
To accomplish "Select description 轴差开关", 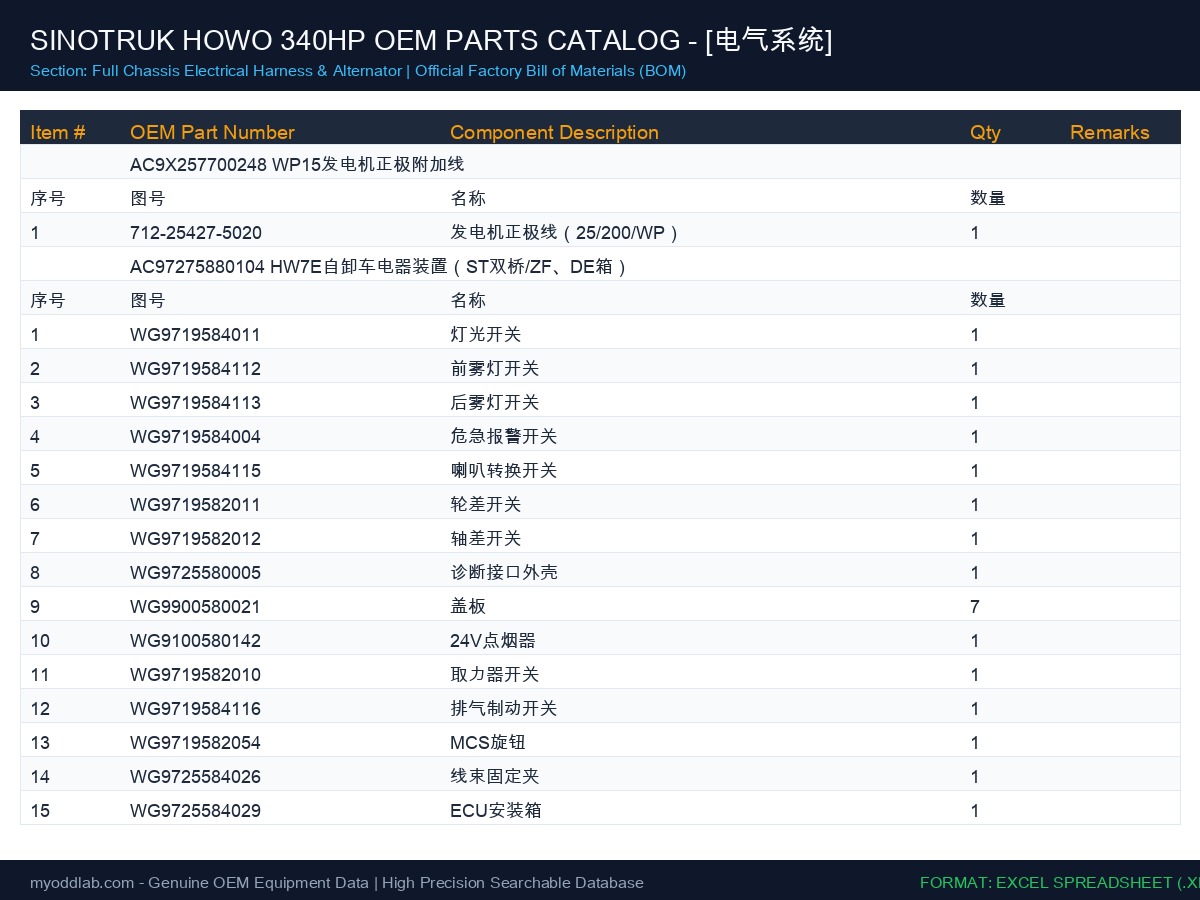I will point(486,539).
